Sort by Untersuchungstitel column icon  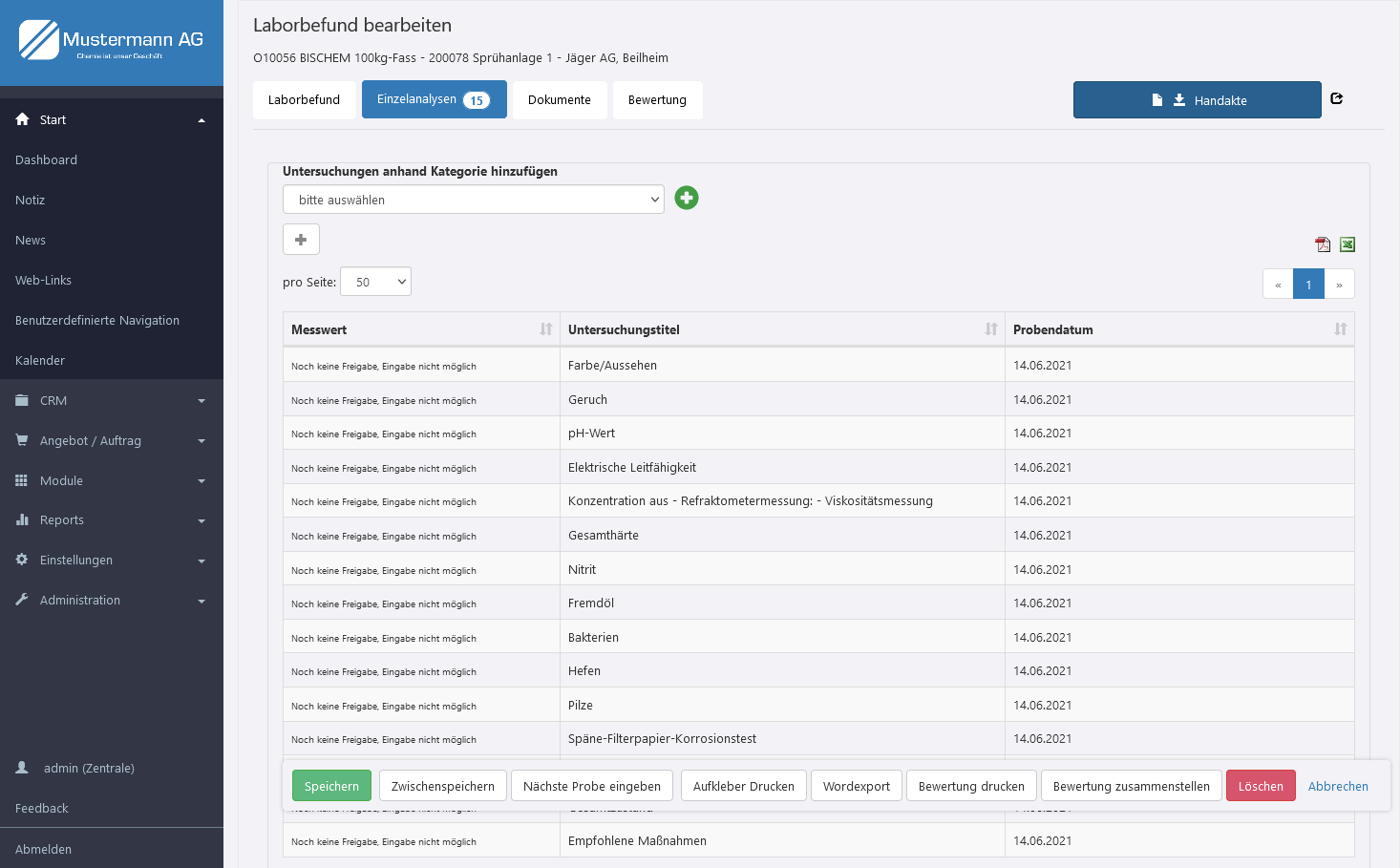[x=991, y=329]
